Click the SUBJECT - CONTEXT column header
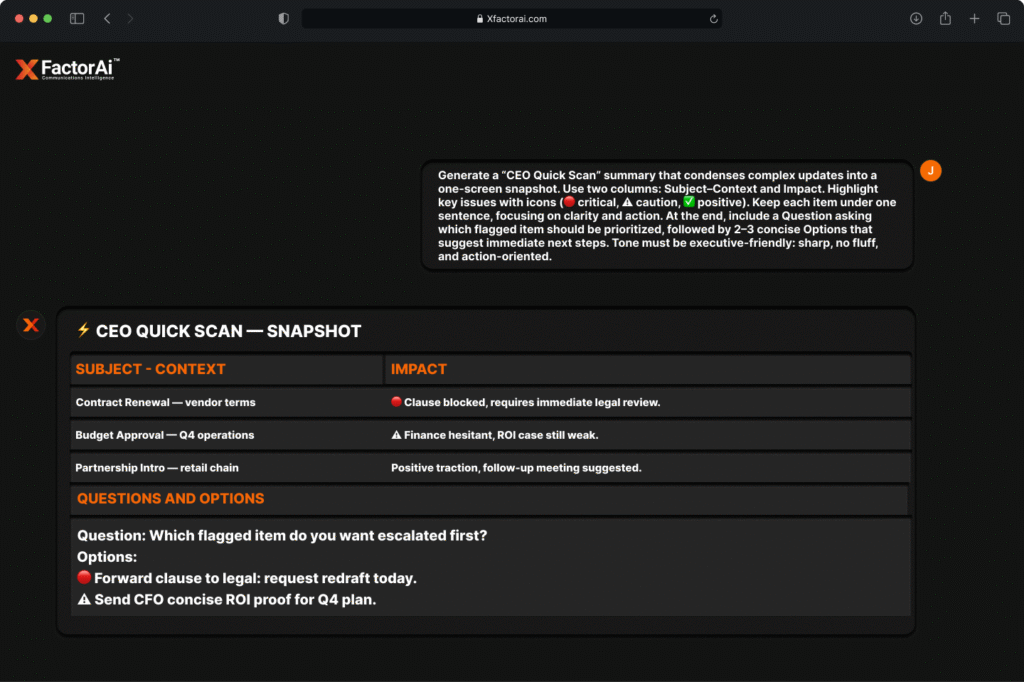 150,369
